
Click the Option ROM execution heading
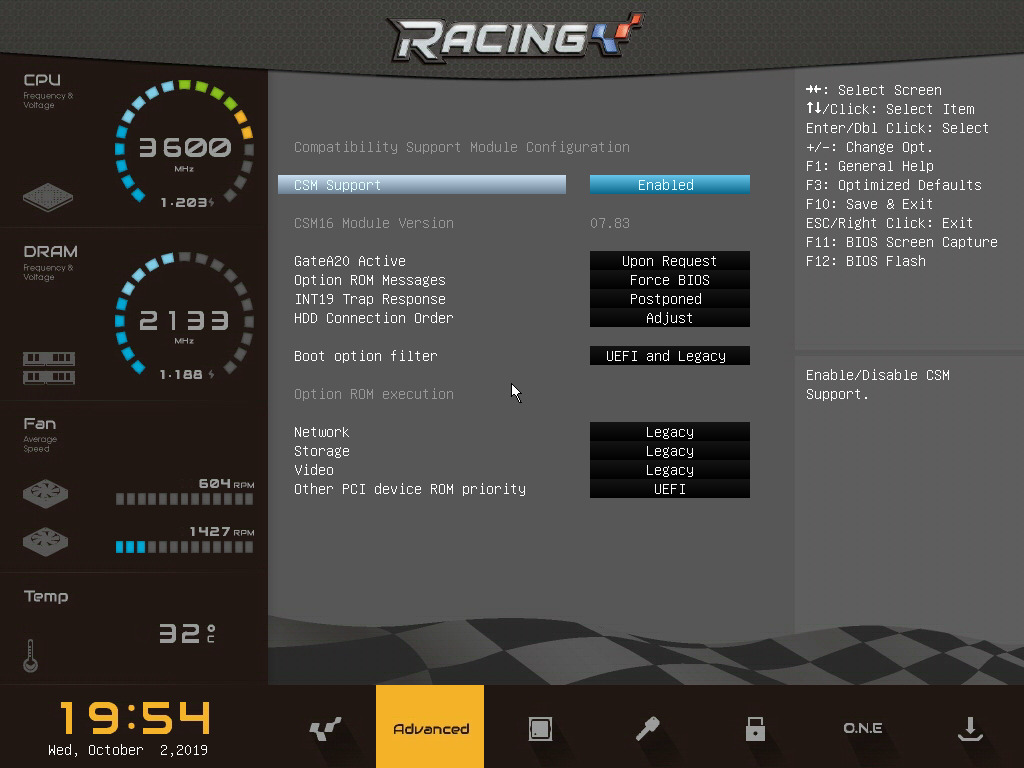coord(374,394)
